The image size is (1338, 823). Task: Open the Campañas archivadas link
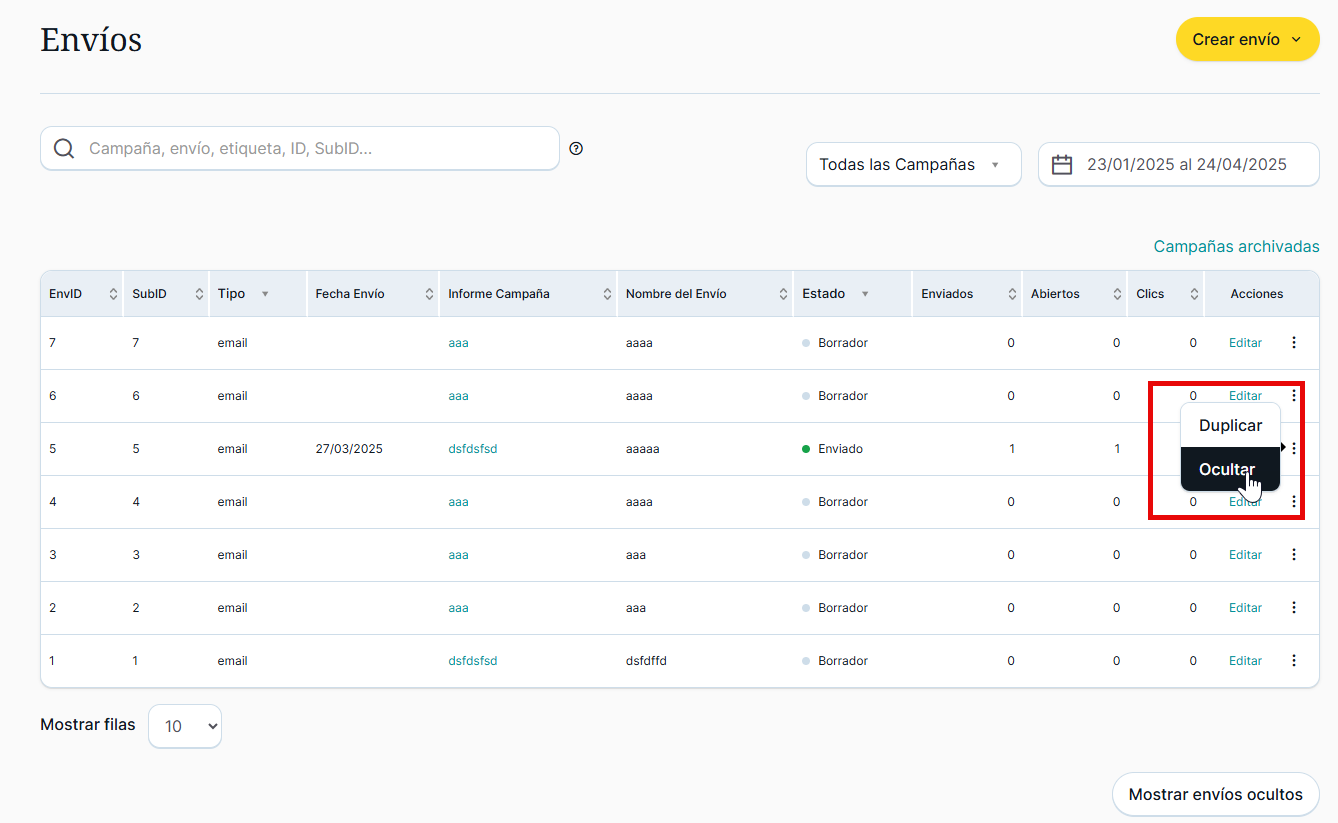[1236, 246]
